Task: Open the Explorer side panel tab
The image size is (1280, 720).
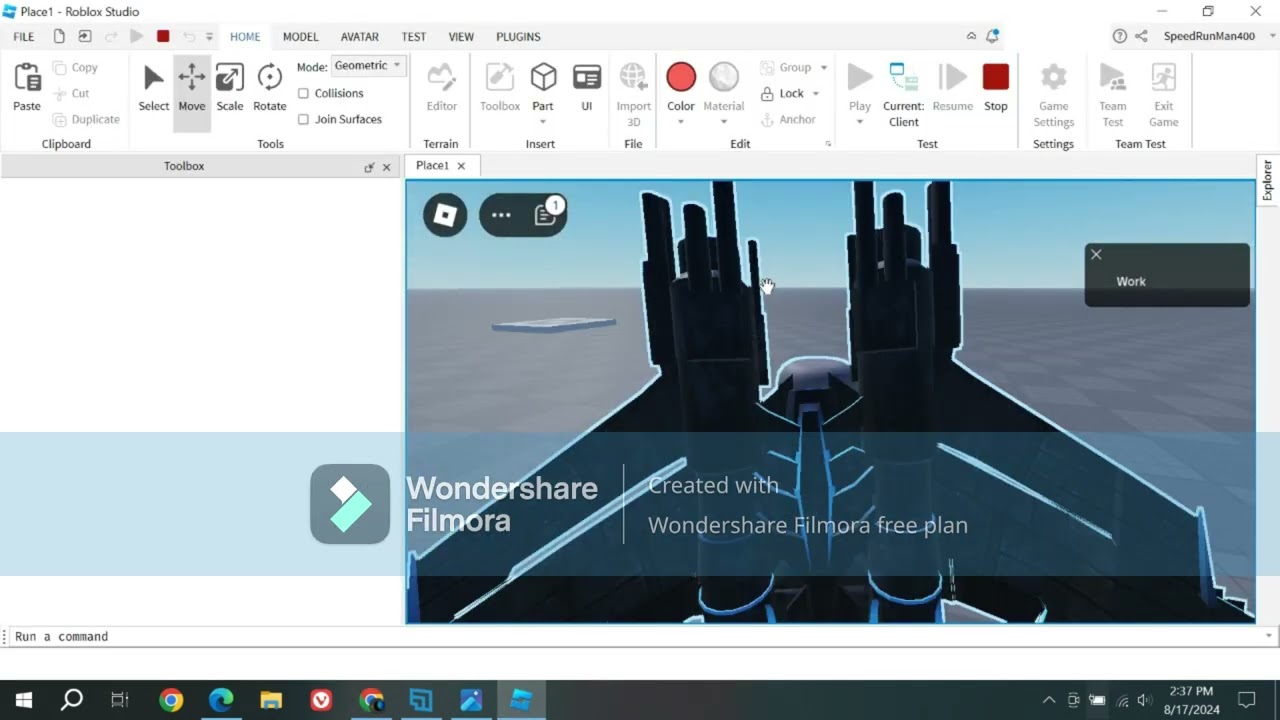Action: [1268, 180]
